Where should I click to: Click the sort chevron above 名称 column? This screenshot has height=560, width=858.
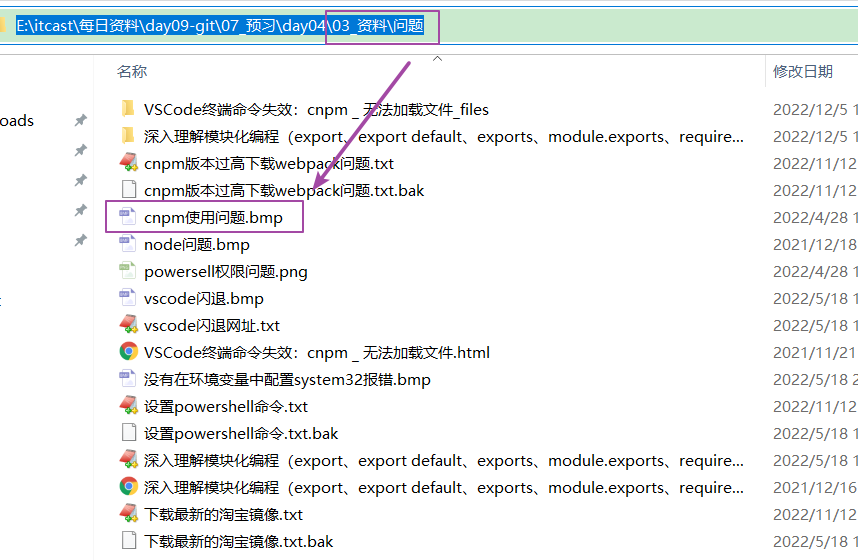click(436, 59)
